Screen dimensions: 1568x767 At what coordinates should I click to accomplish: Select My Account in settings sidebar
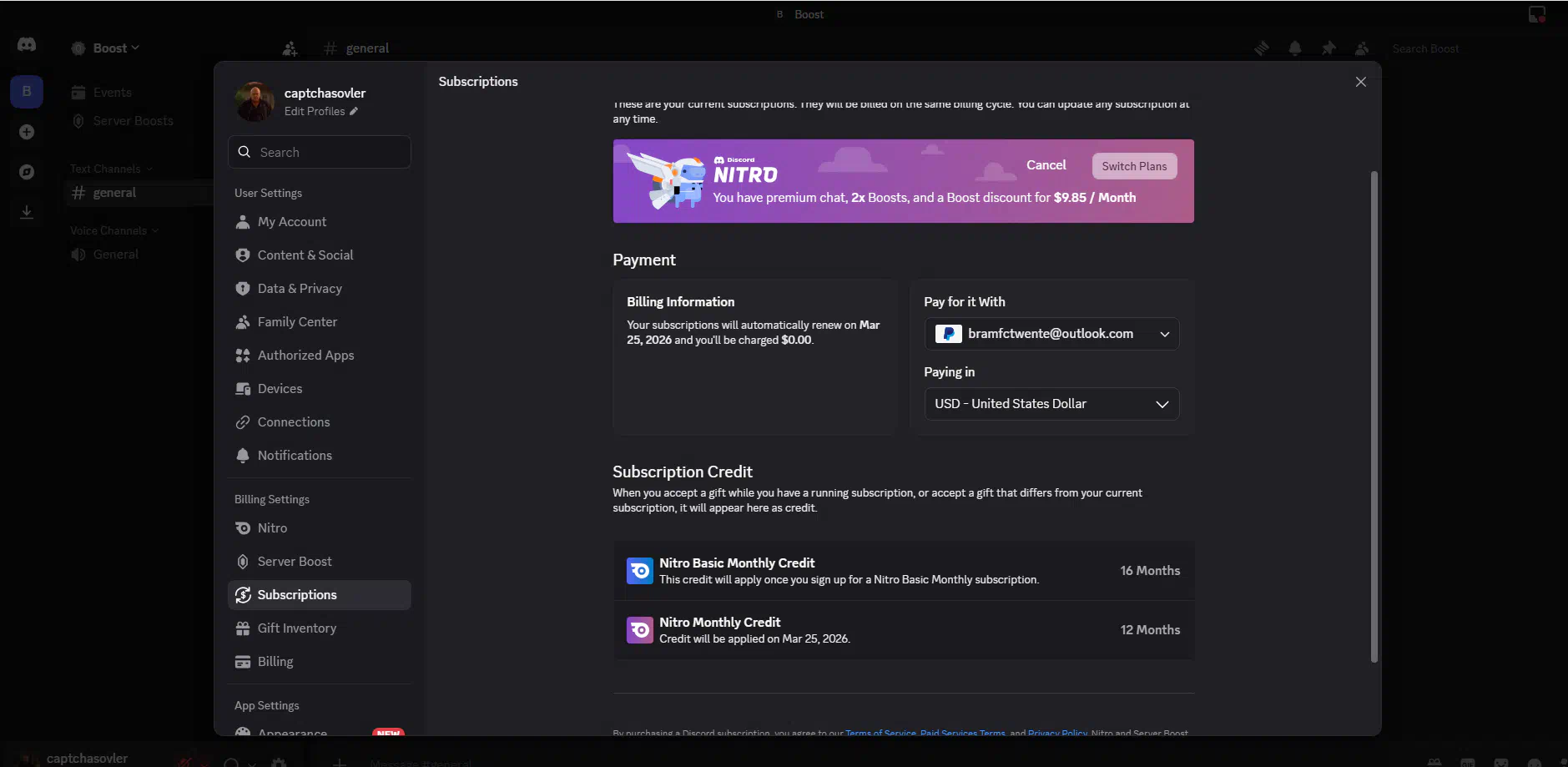tap(291, 222)
